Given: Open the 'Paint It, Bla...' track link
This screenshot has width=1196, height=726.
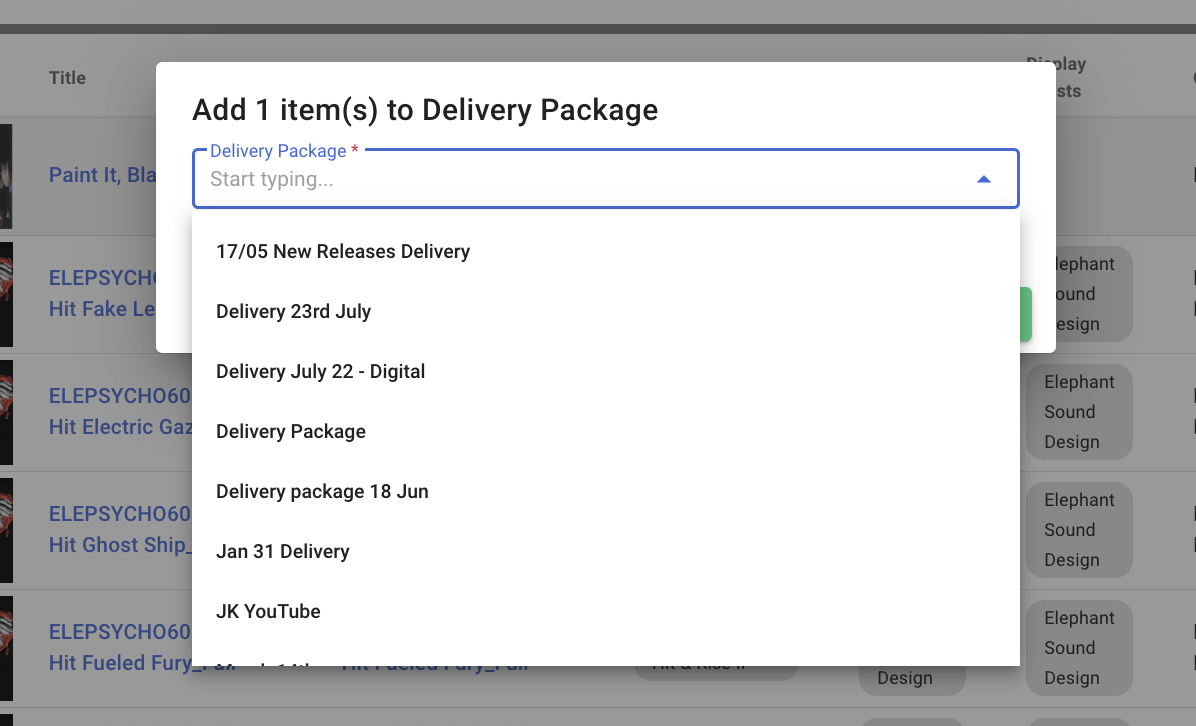Looking at the screenshot, I should coord(102,176).
